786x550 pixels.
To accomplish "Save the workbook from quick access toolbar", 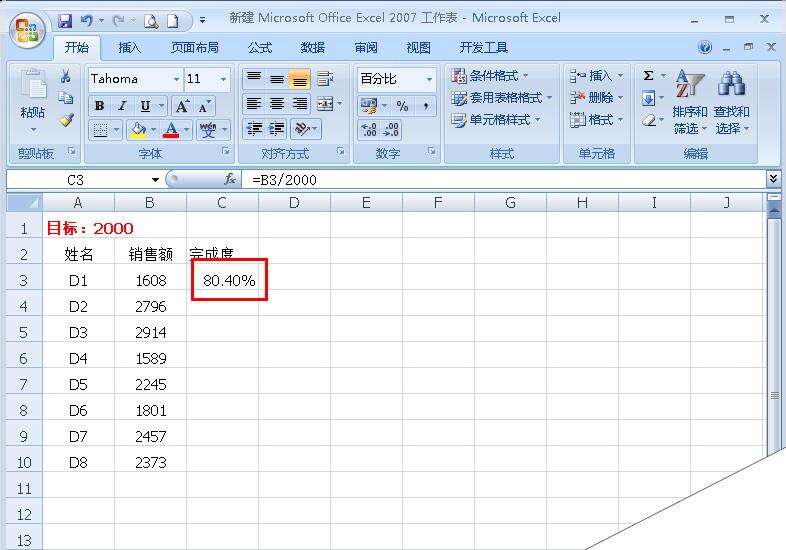I will pos(65,21).
